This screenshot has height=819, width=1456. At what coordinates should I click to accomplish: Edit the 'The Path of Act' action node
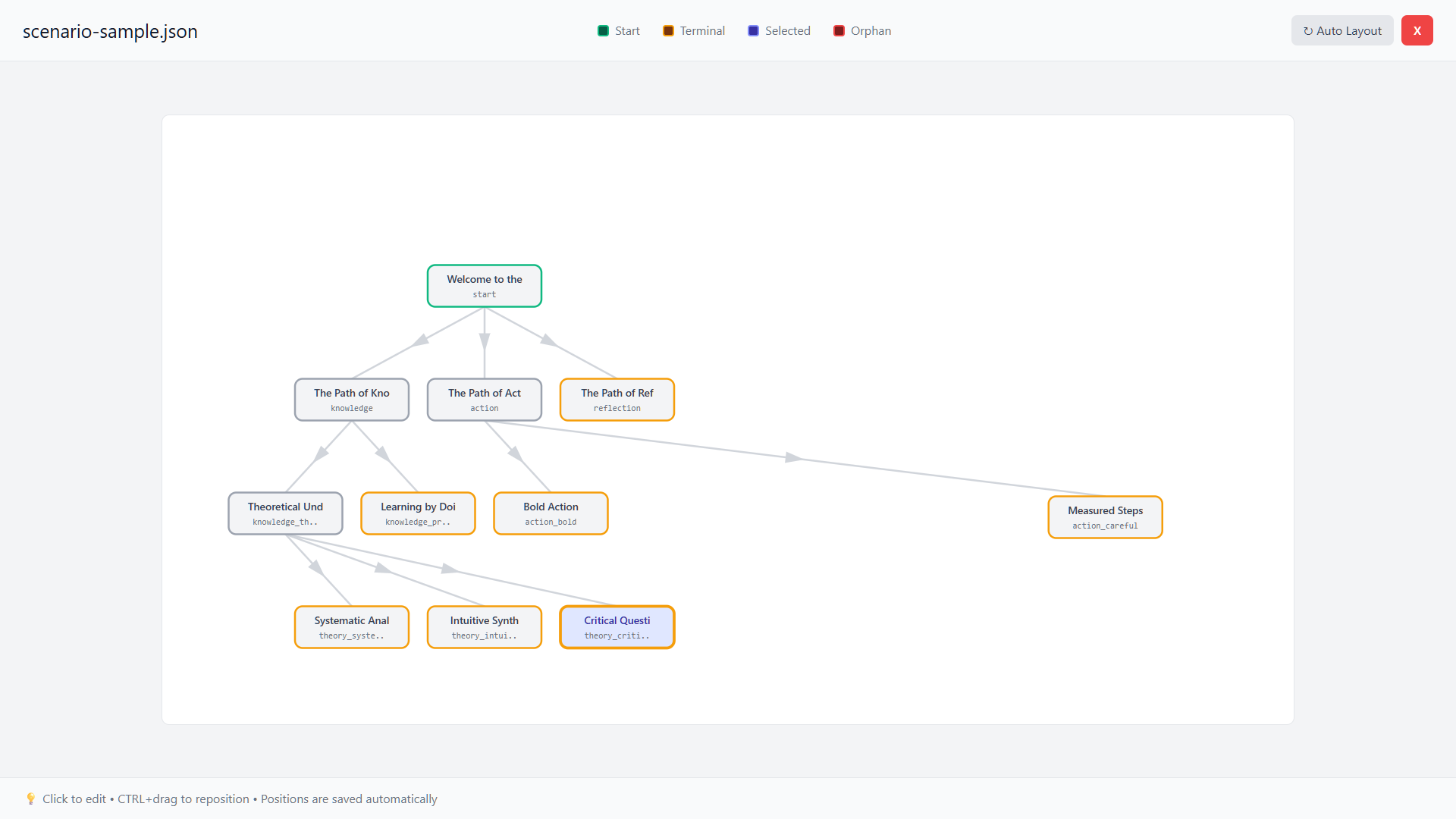484,400
